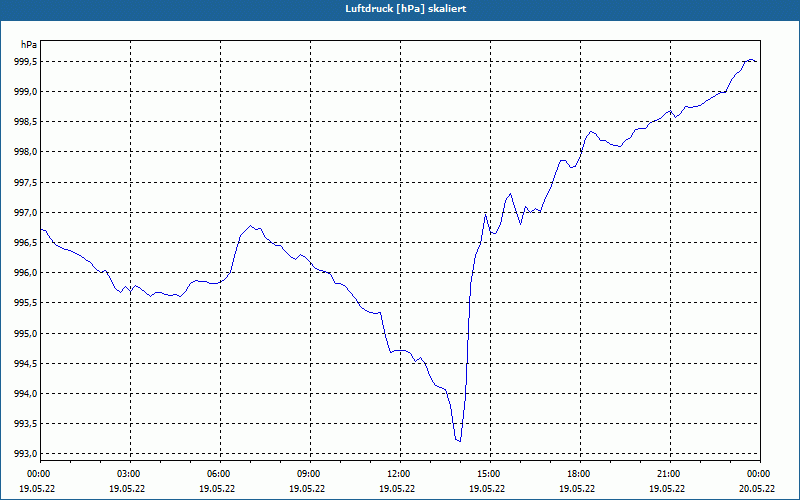Click the 19.05.22 date under 15:00
Screen dimensions: 800x500
[487, 489]
